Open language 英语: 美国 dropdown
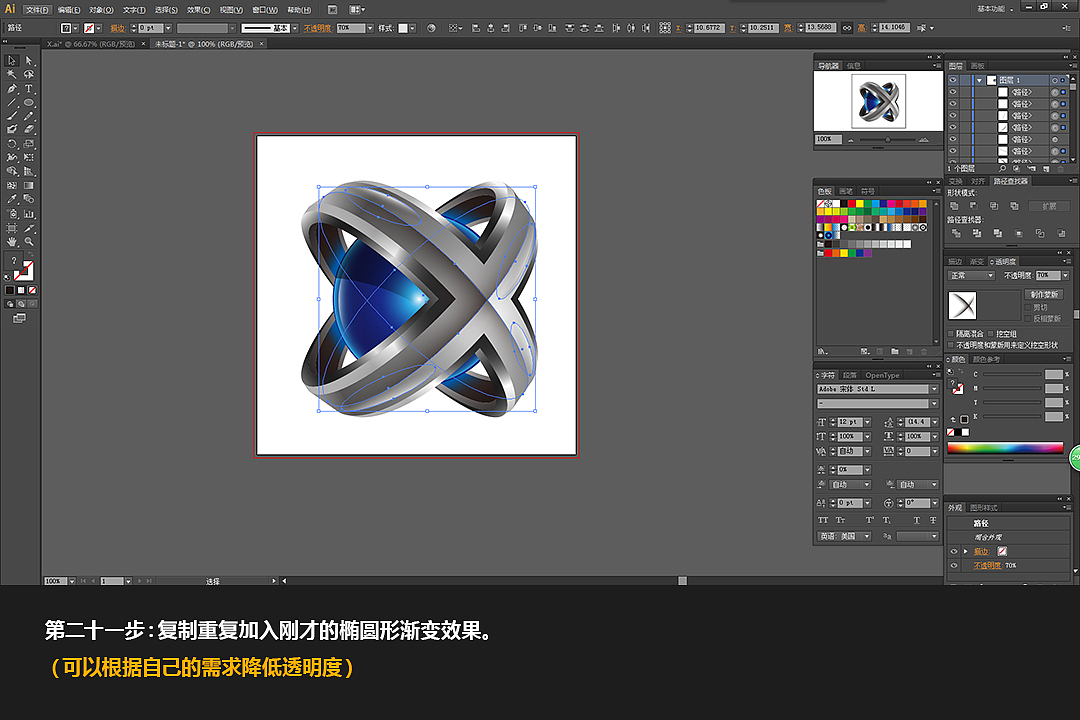 point(844,537)
